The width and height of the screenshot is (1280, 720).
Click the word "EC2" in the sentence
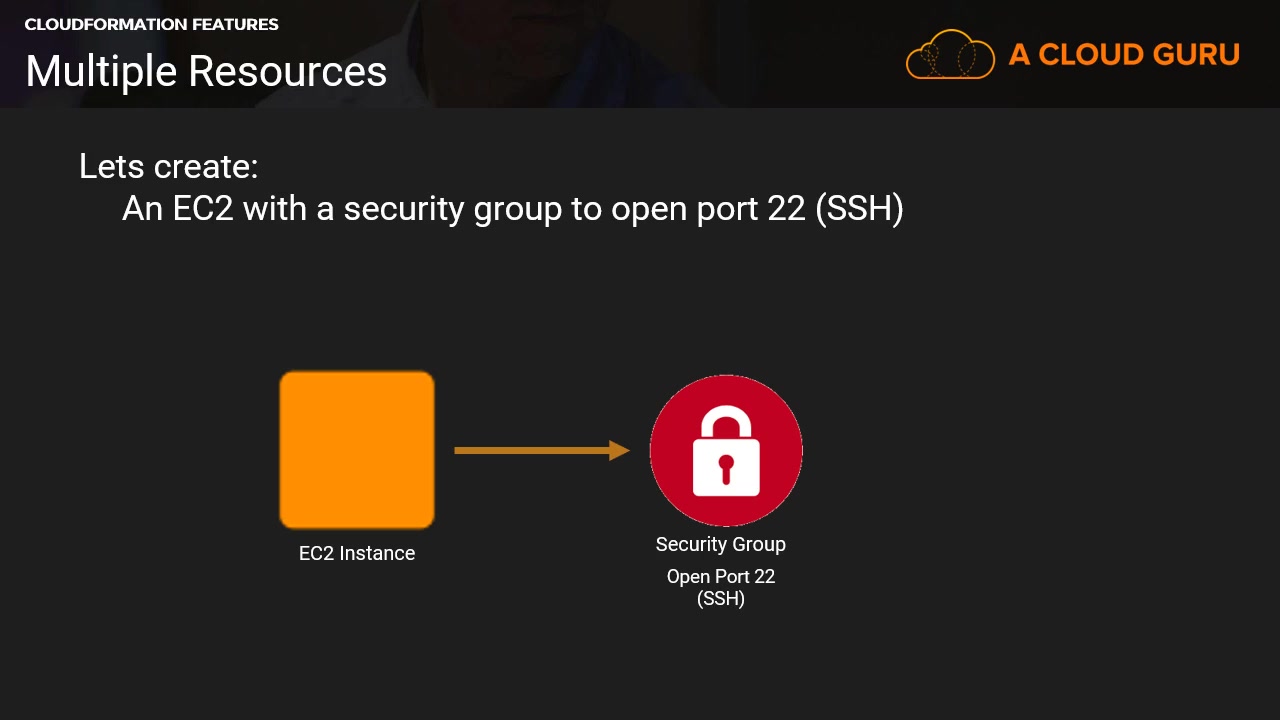pyautogui.click(x=203, y=208)
